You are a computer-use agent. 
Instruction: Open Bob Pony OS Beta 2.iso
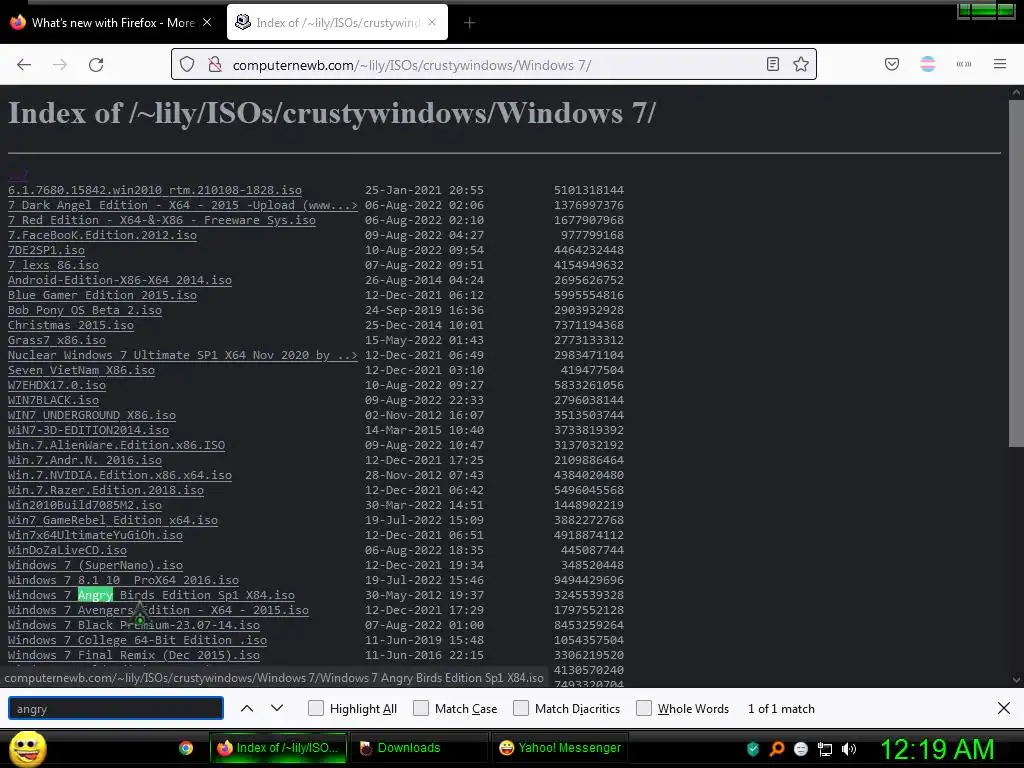click(85, 310)
